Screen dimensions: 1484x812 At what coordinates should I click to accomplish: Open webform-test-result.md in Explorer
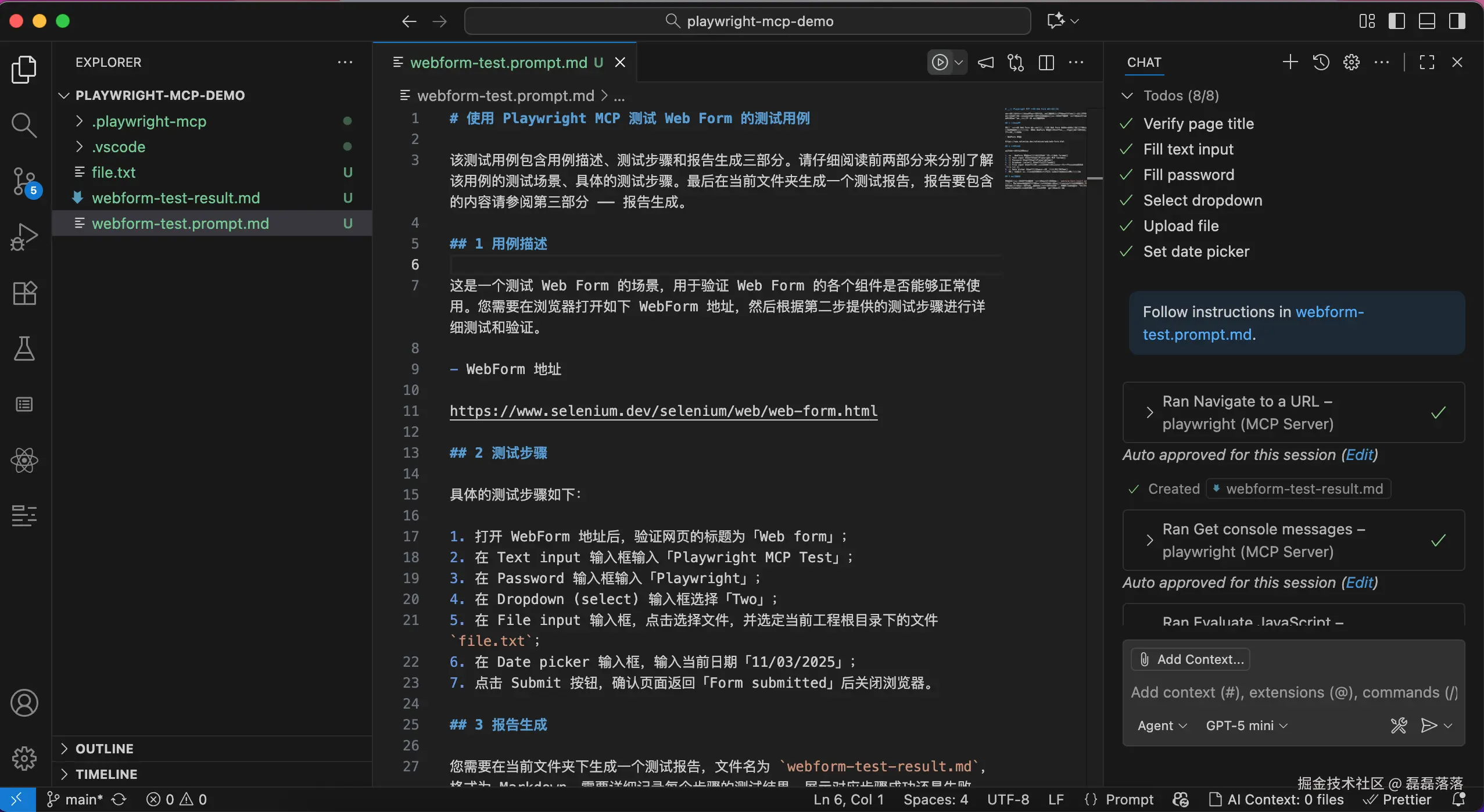point(175,198)
